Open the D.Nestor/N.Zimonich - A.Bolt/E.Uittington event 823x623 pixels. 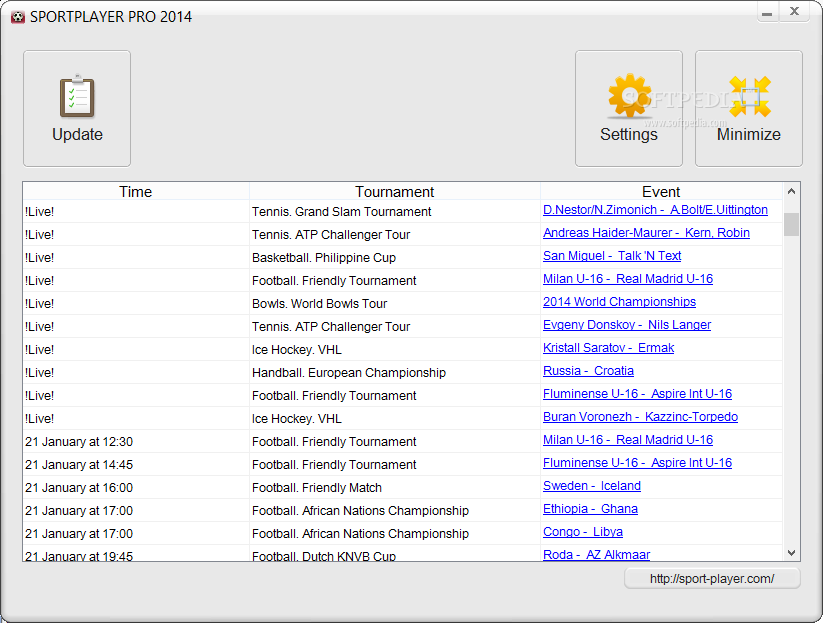point(655,210)
